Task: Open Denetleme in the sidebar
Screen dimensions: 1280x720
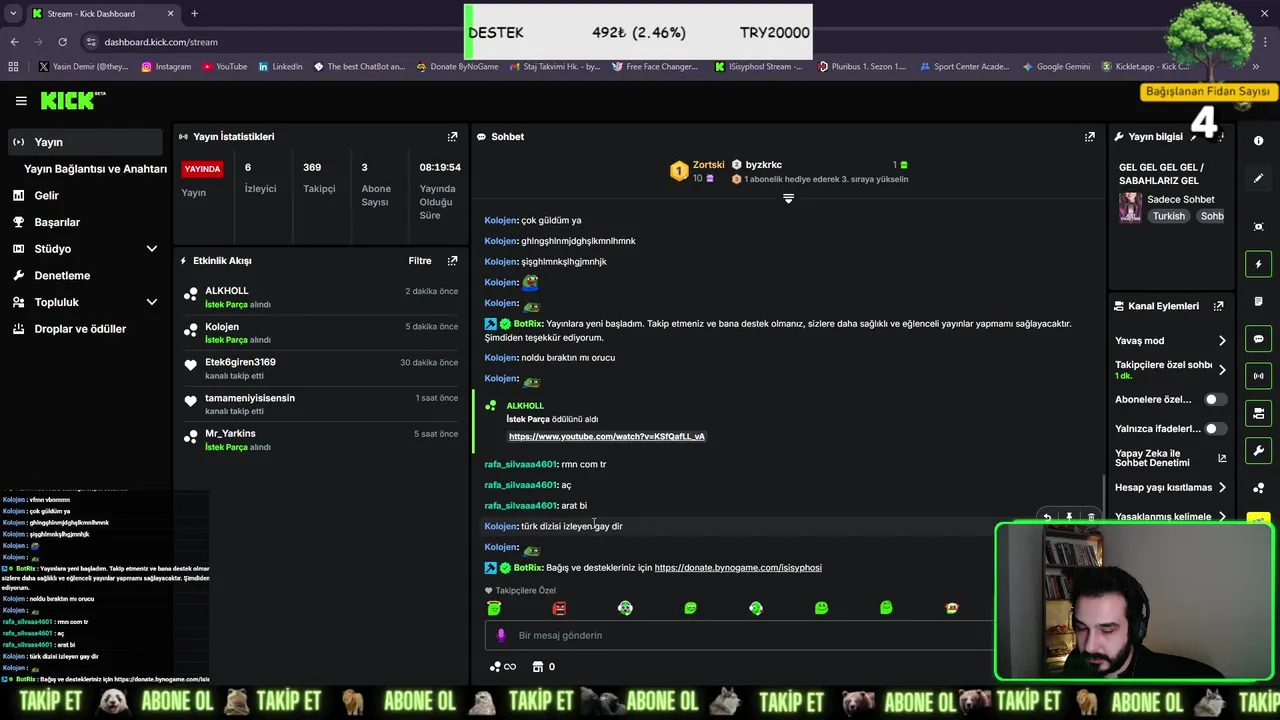Action: pyautogui.click(x=85, y=275)
